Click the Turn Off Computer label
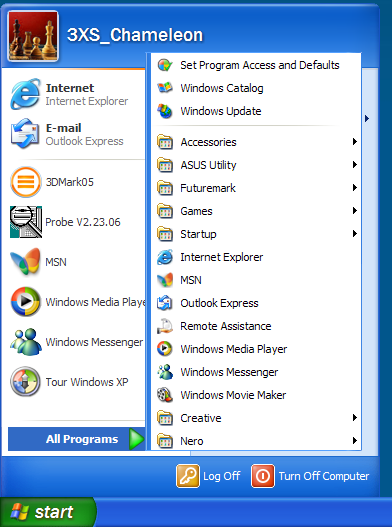The height and width of the screenshot is (527, 392). click(324, 476)
